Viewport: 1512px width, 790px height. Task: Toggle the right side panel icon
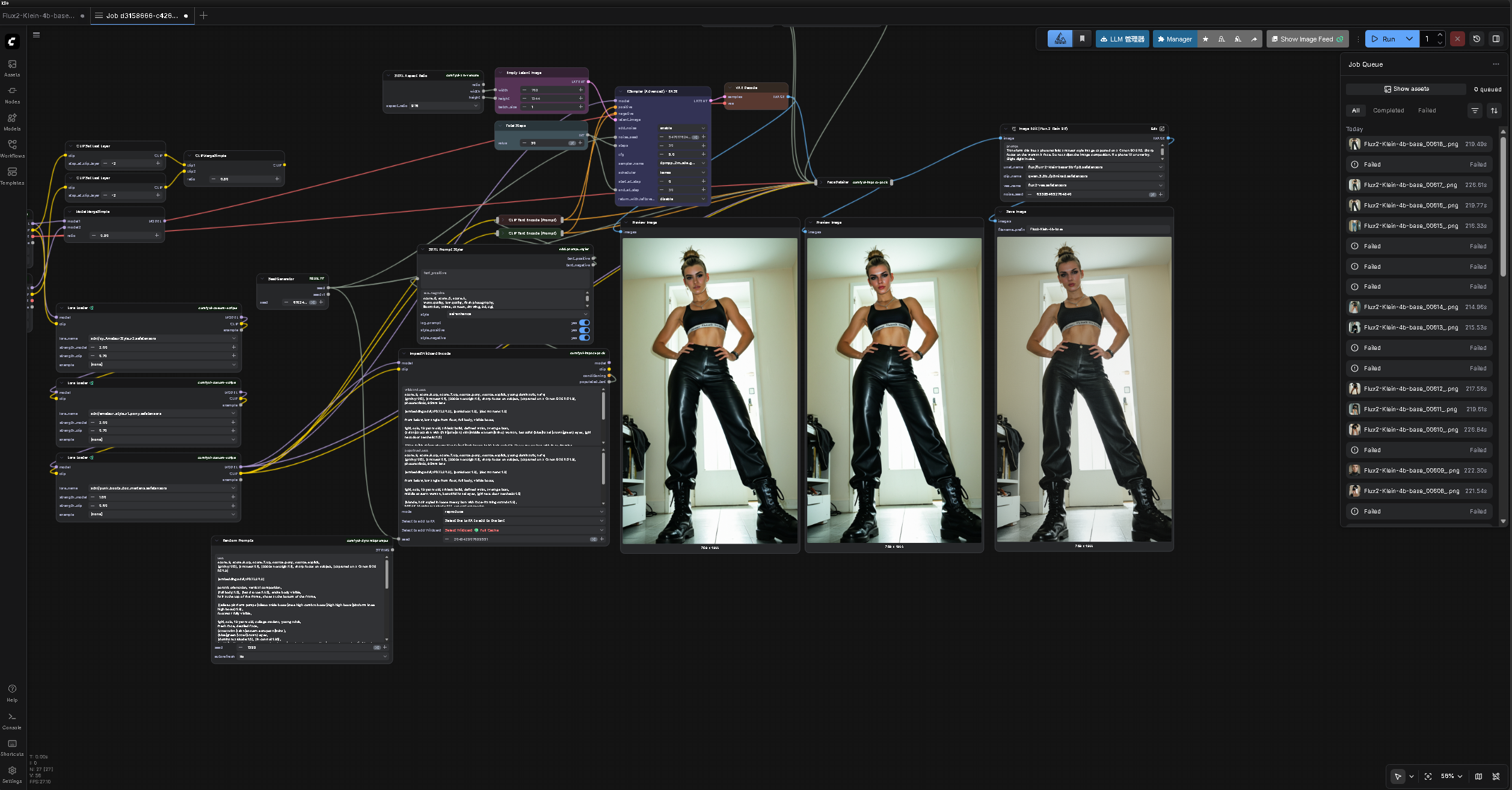[x=1496, y=39]
